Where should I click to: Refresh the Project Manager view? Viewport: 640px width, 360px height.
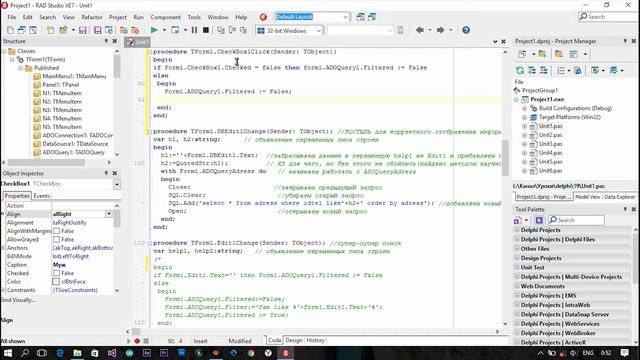tap(520, 71)
